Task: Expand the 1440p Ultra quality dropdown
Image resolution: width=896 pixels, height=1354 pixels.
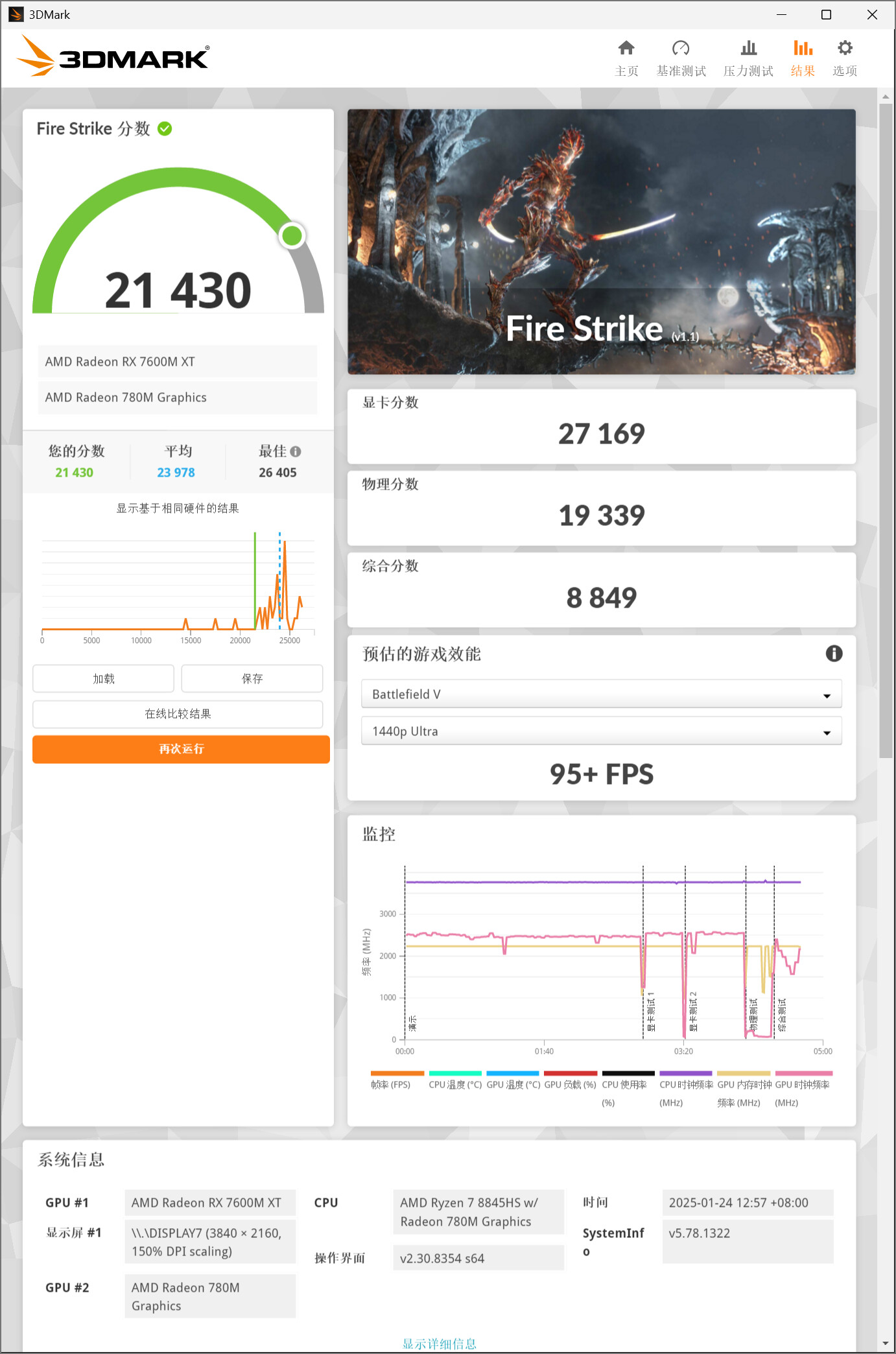Action: coord(601,731)
